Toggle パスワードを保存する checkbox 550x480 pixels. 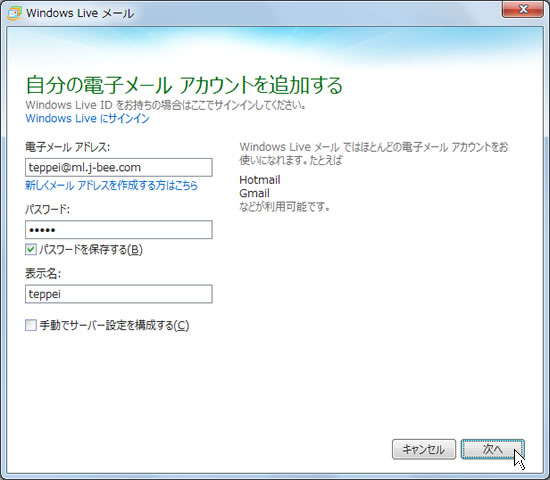coord(31,250)
